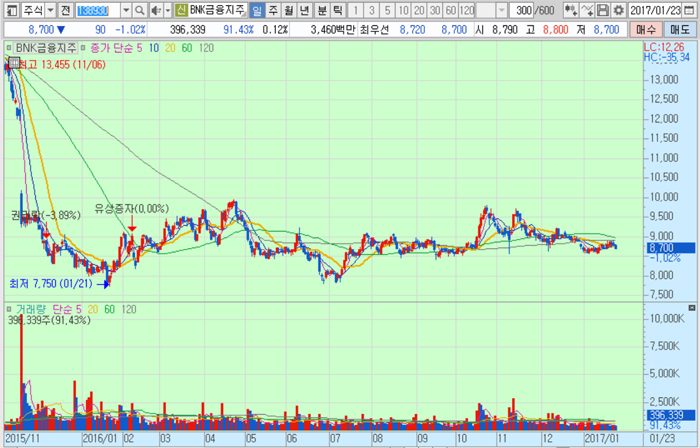Click the speaker sound icon
This screenshot has height=448, width=700.
(155, 10)
